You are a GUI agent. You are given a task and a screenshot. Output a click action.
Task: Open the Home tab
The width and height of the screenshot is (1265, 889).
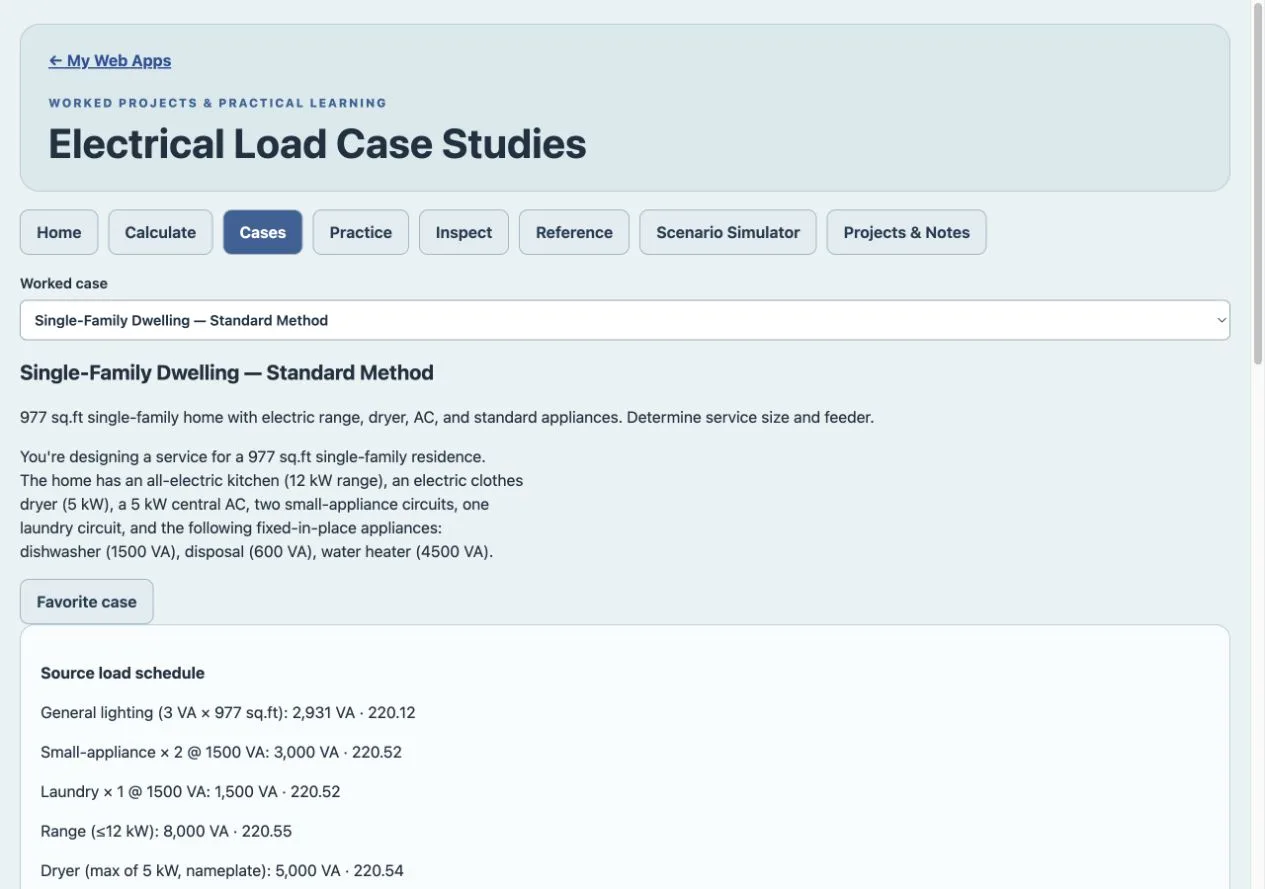[59, 232]
